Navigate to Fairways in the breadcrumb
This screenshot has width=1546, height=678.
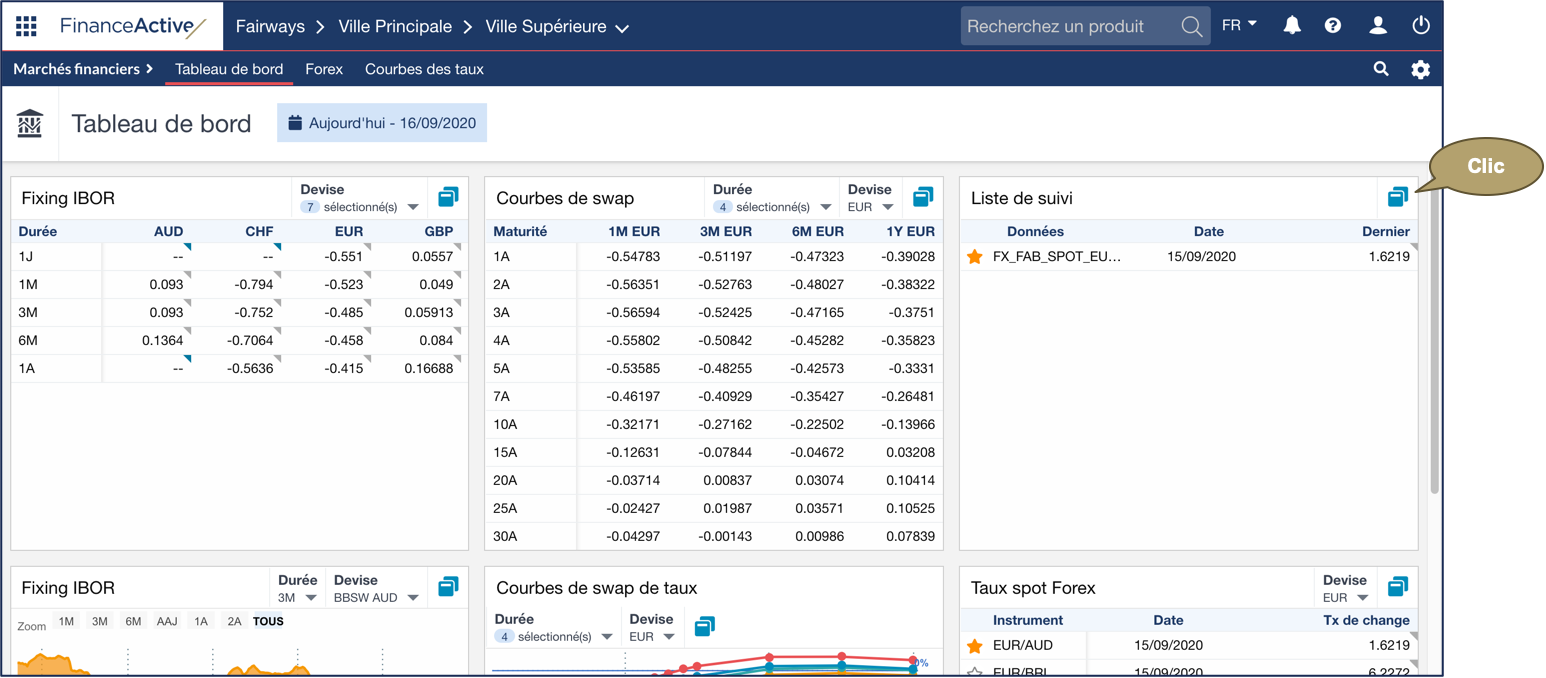(x=270, y=27)
